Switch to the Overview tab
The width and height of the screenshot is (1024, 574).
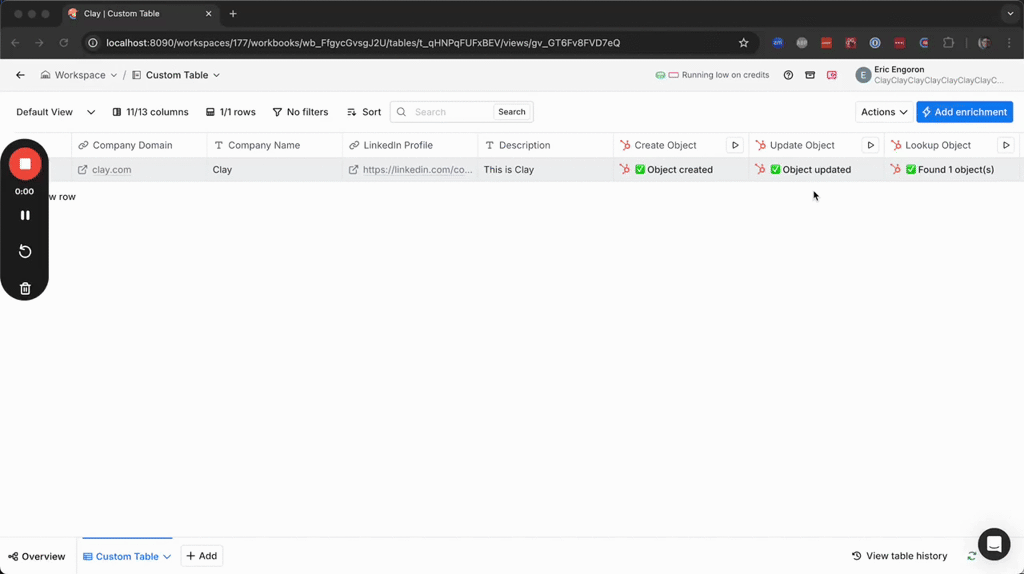coord(37,556)
